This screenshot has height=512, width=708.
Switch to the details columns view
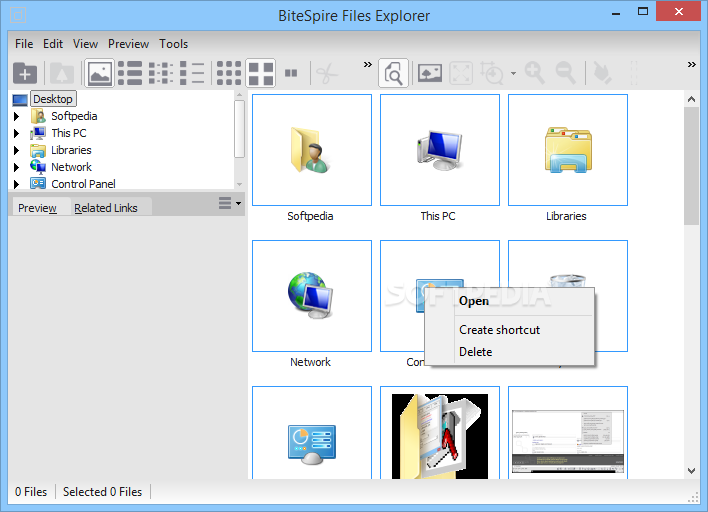[161, 73]
